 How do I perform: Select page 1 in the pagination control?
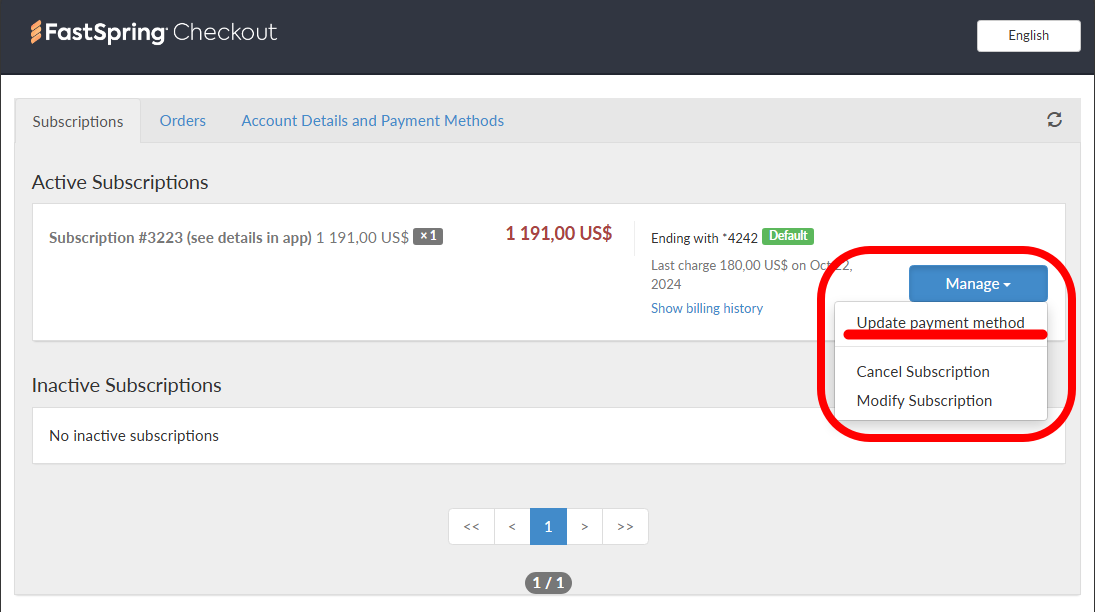[548, 526]
